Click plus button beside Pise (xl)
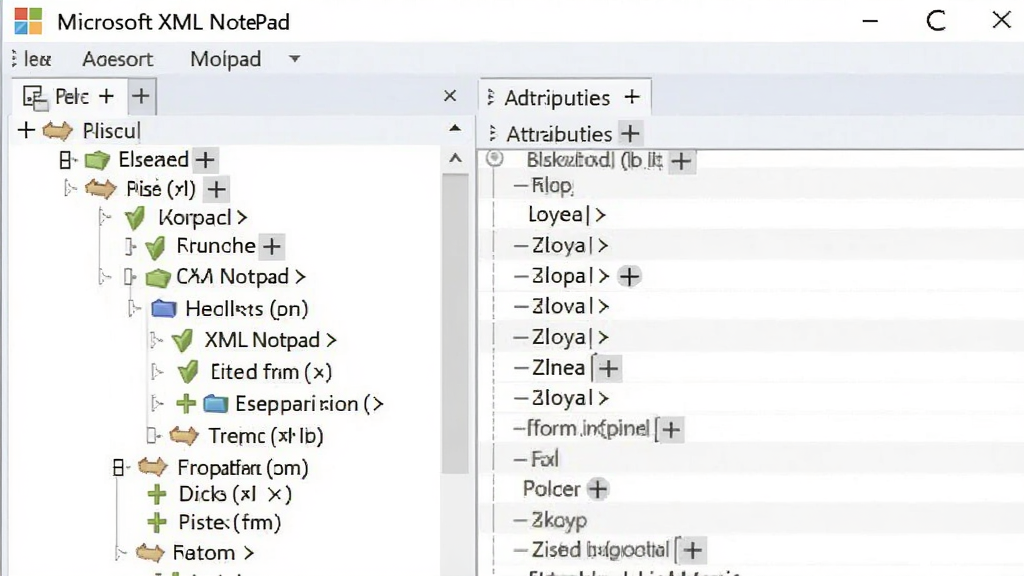The height and width of the screenshot is (576, 1024). (x=216, y=189)
